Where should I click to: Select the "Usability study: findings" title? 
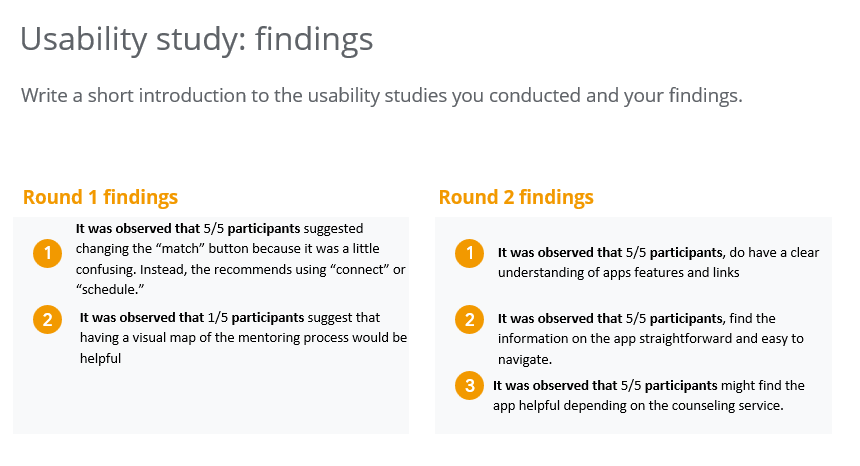point(197,40)
